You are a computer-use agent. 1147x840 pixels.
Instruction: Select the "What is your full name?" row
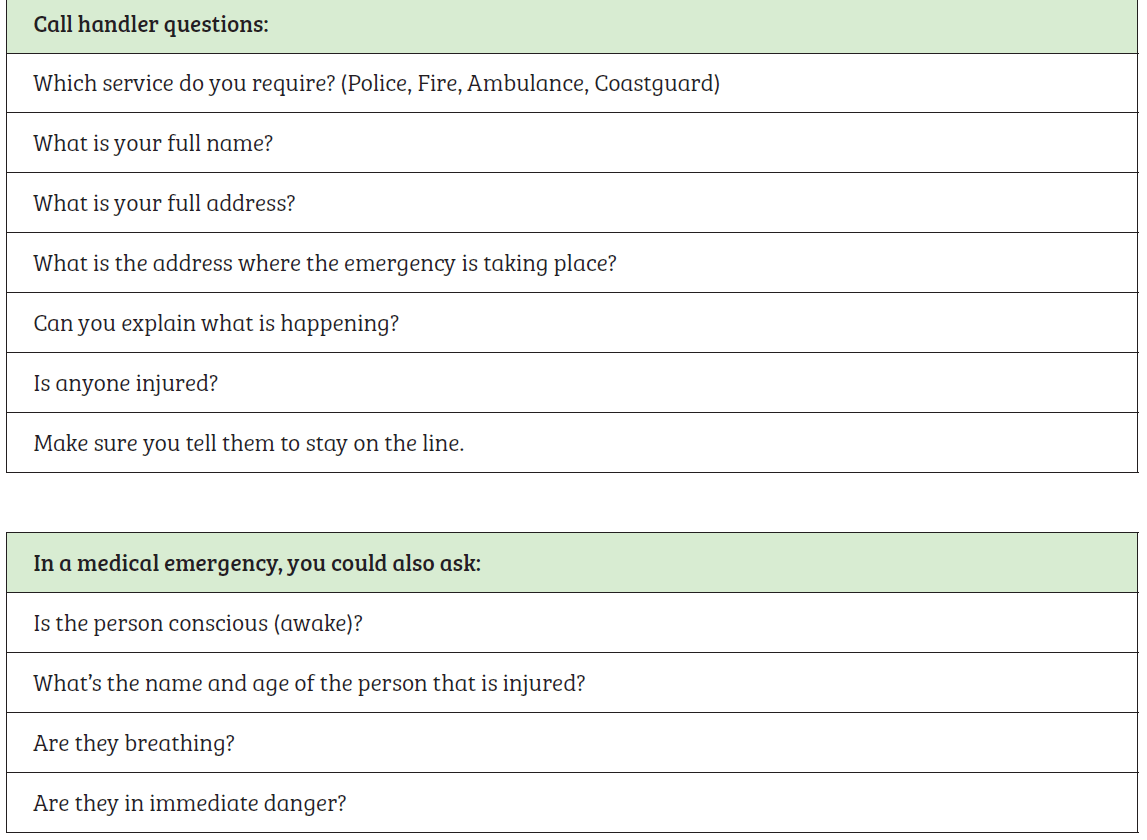(153, 143)
